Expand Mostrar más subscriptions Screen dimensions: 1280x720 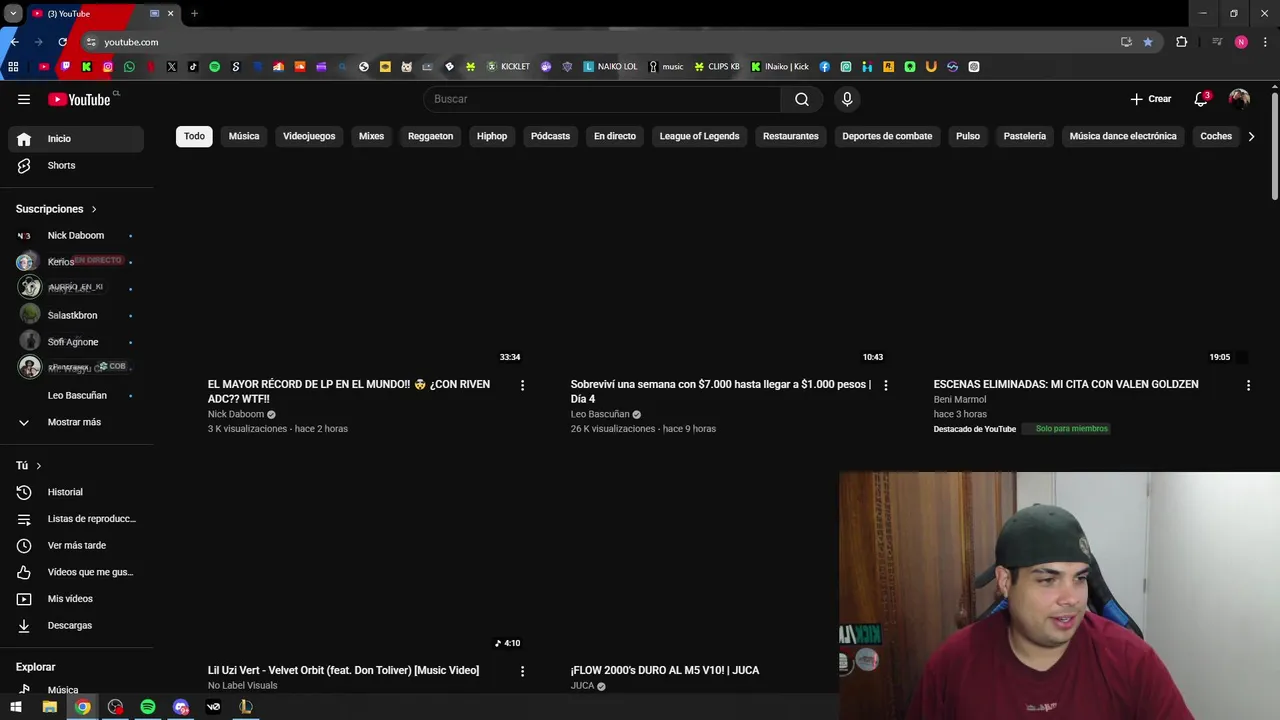[76, 422]
